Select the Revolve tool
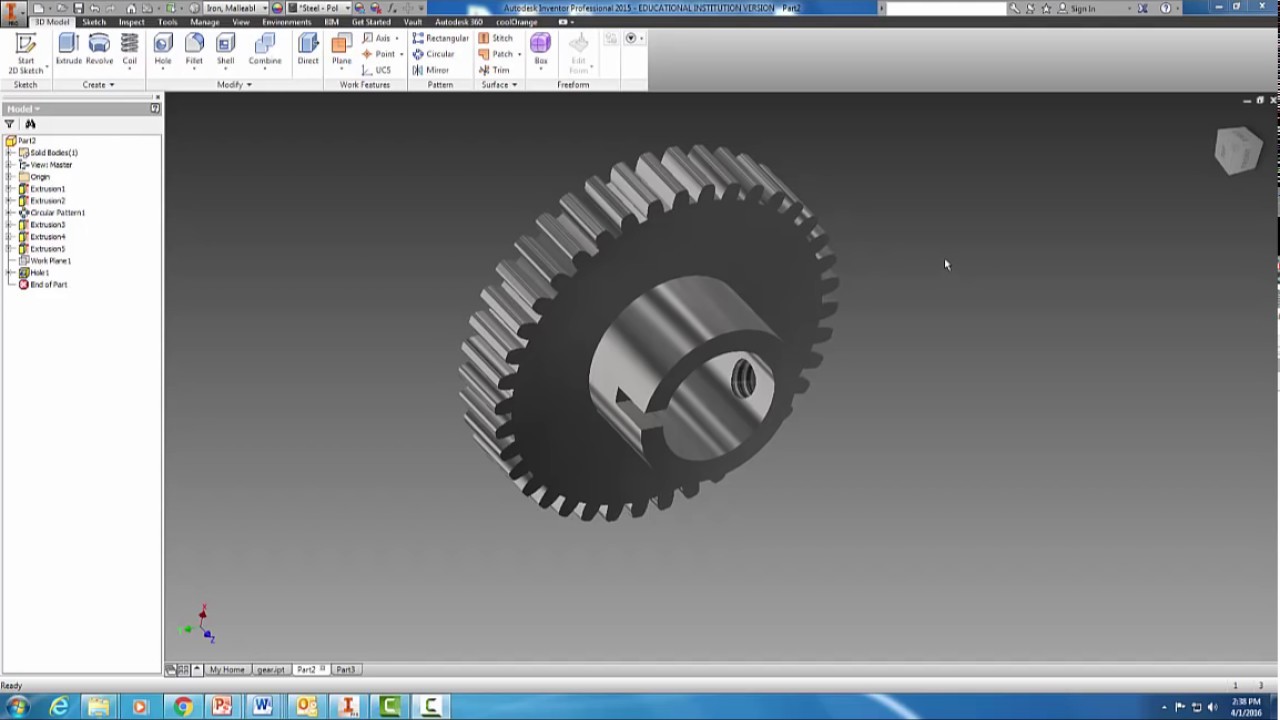Viewport: 1280px width, 720px height. click(99, 49)
